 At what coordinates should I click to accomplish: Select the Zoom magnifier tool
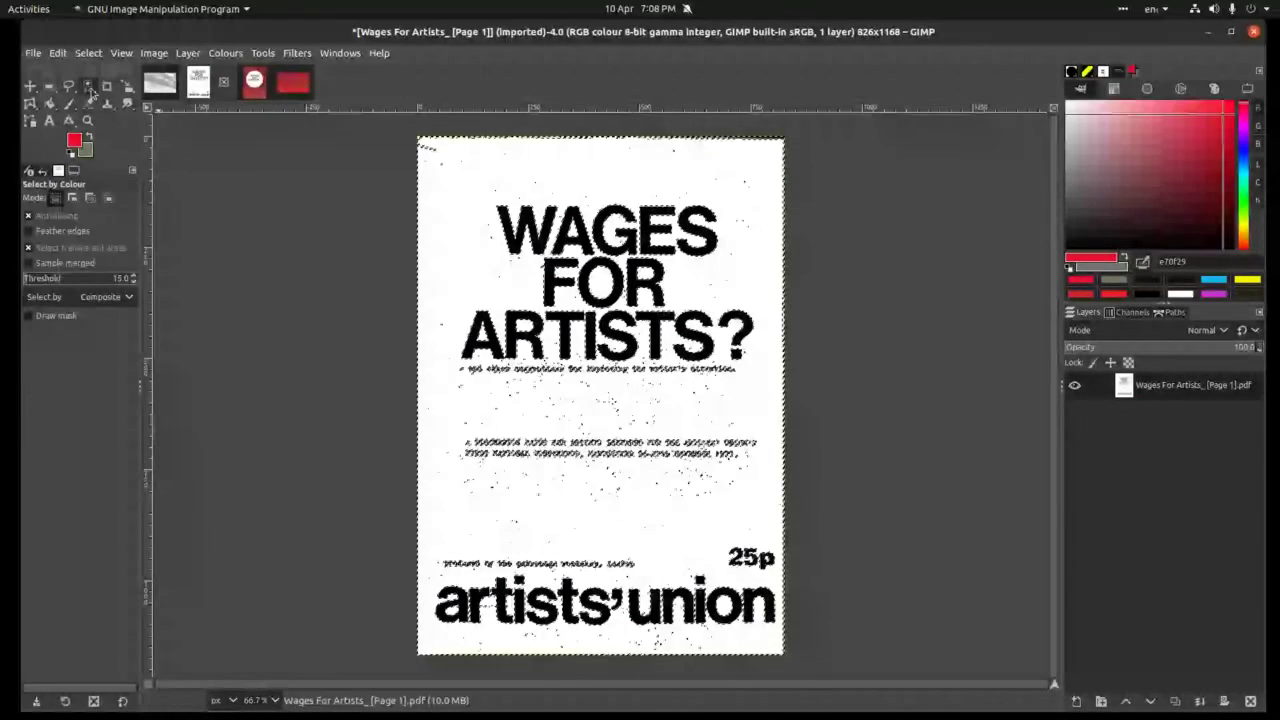[88, 121]
